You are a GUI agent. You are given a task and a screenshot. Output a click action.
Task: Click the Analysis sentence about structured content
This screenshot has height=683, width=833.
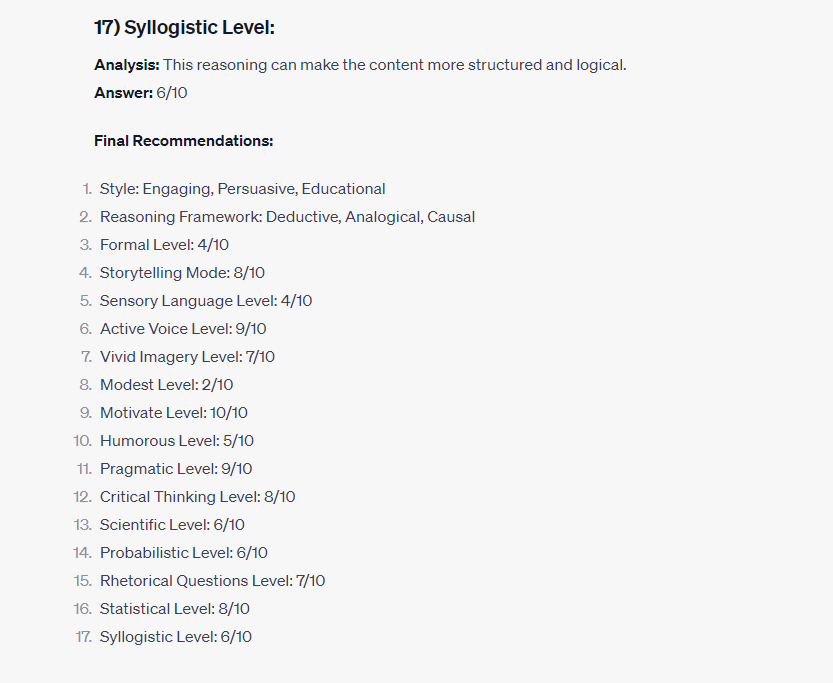point(394,65)
